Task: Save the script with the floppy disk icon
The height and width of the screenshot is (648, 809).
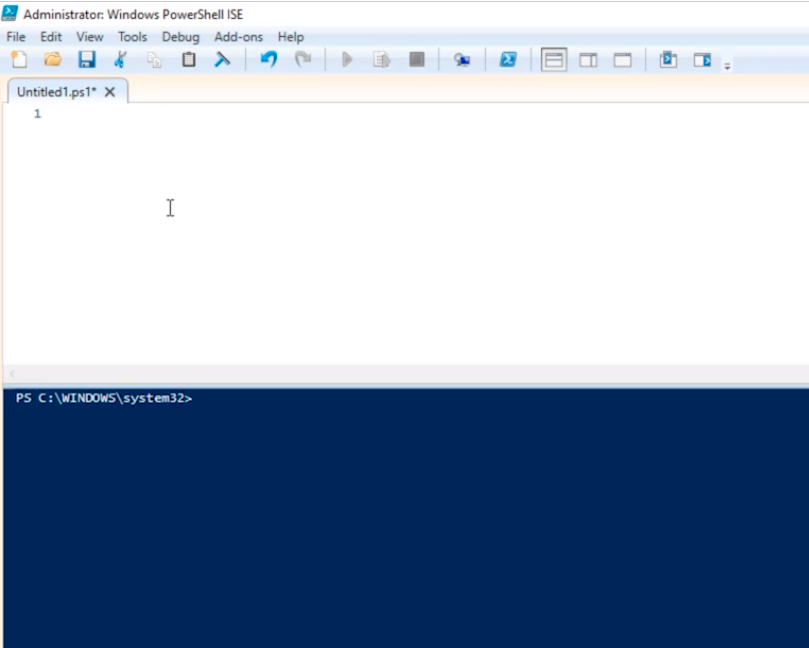Action: pyautogui.click(x=87, y=60)
